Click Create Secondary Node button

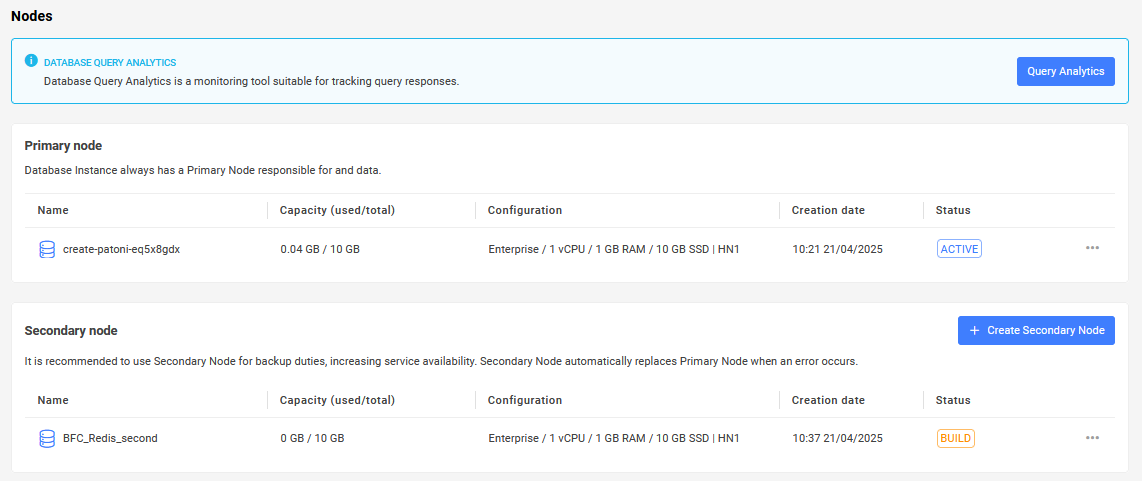tap(1036, 330)
